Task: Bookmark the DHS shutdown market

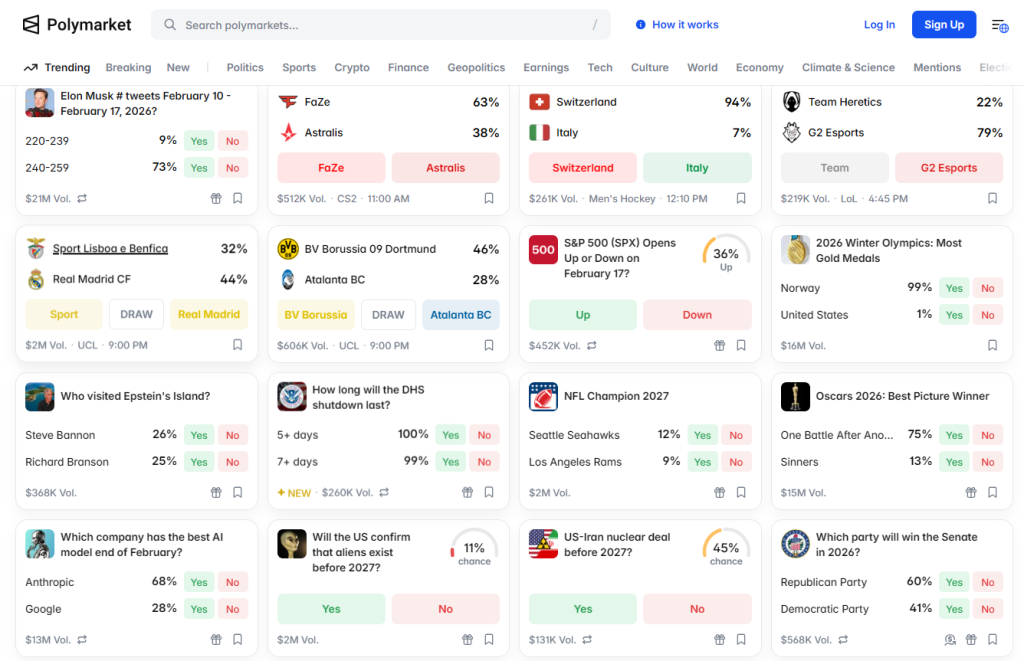Action: point(489,492)
